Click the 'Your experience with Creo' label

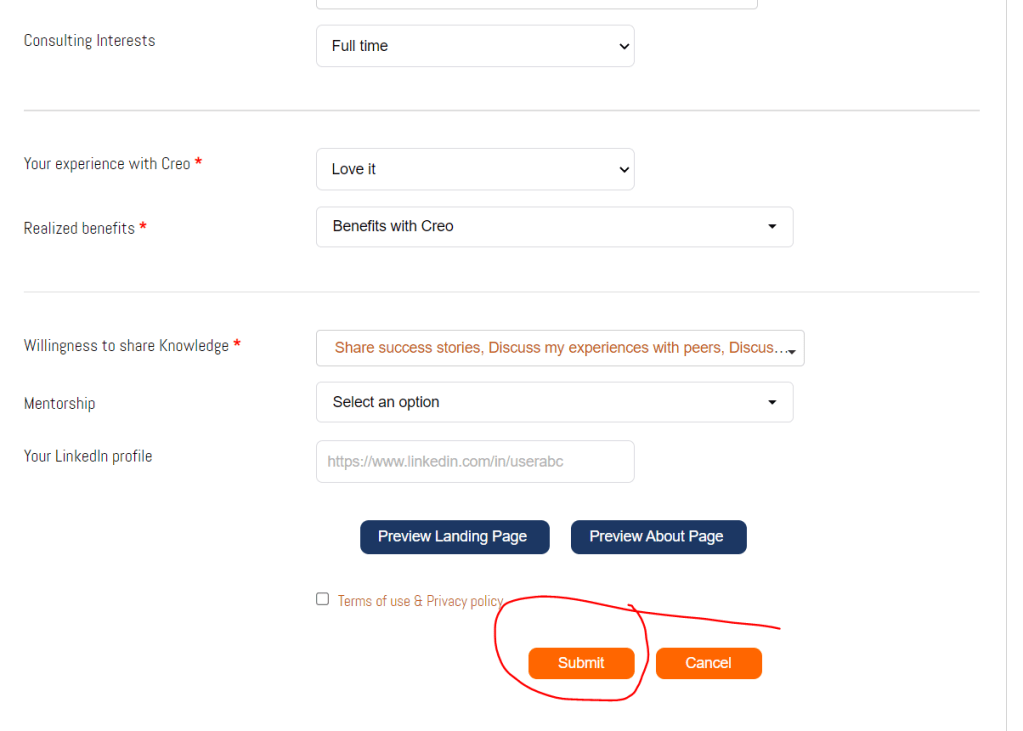(107, 164)
